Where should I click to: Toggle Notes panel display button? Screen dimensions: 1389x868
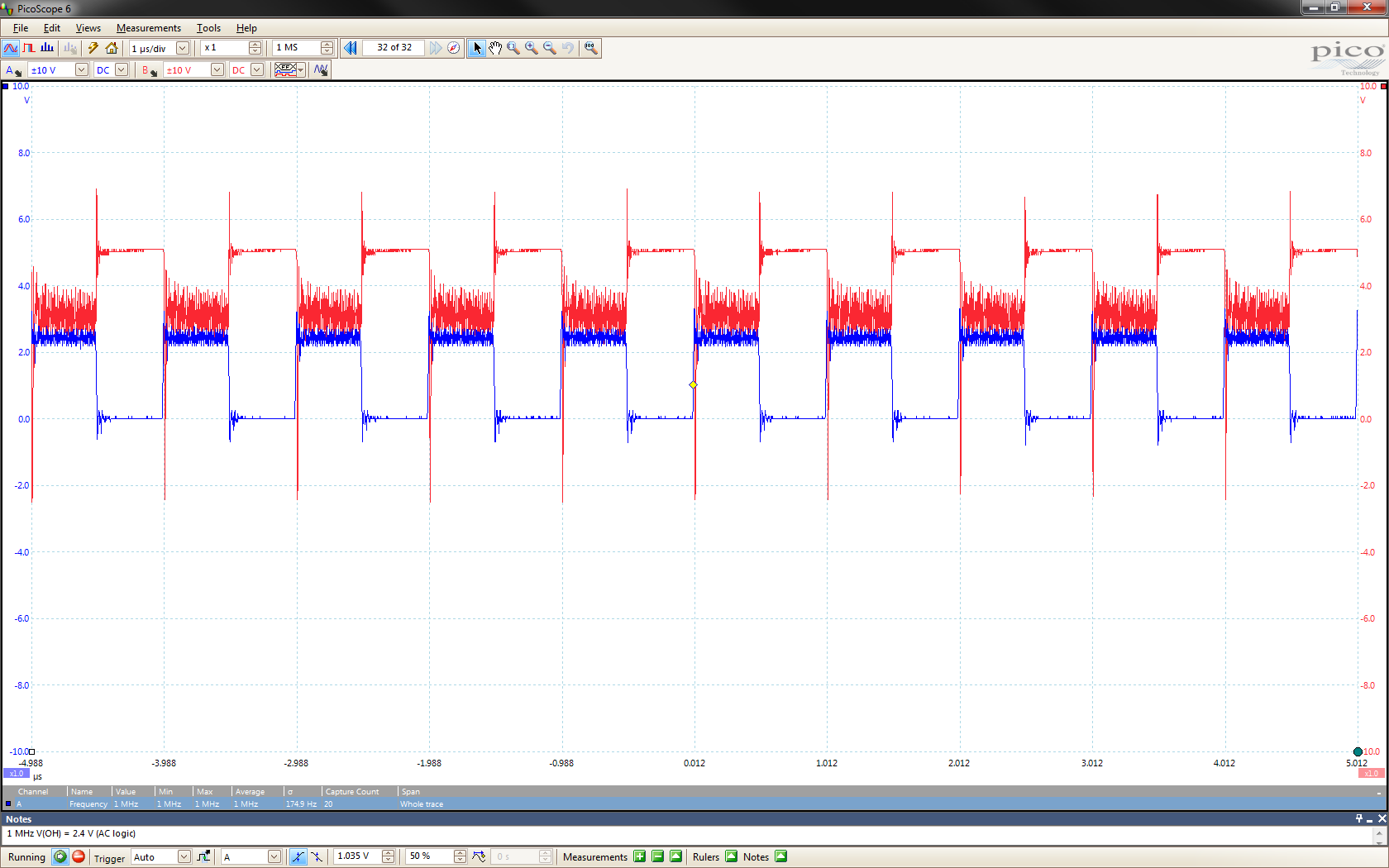(781, 856)
